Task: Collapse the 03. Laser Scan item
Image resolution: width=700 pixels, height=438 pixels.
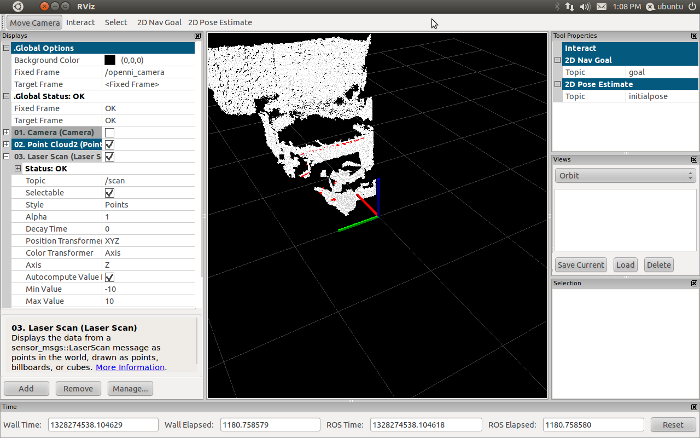Action: tap(7, 156)
